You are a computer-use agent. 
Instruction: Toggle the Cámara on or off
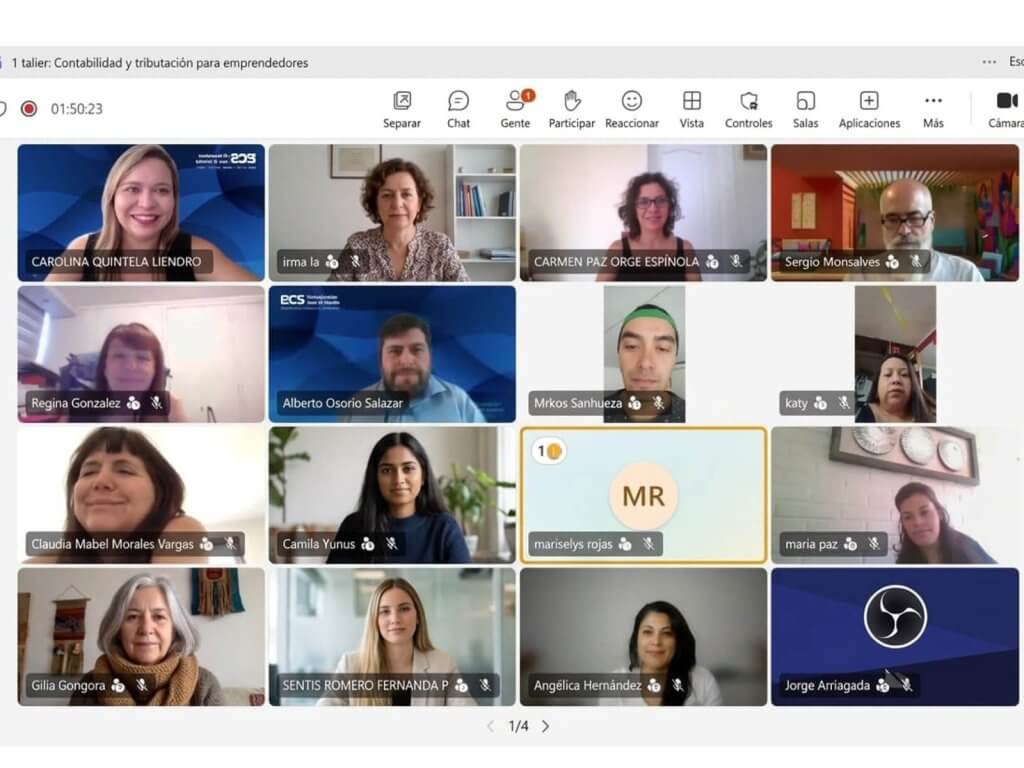click(x=1006, y=101)
